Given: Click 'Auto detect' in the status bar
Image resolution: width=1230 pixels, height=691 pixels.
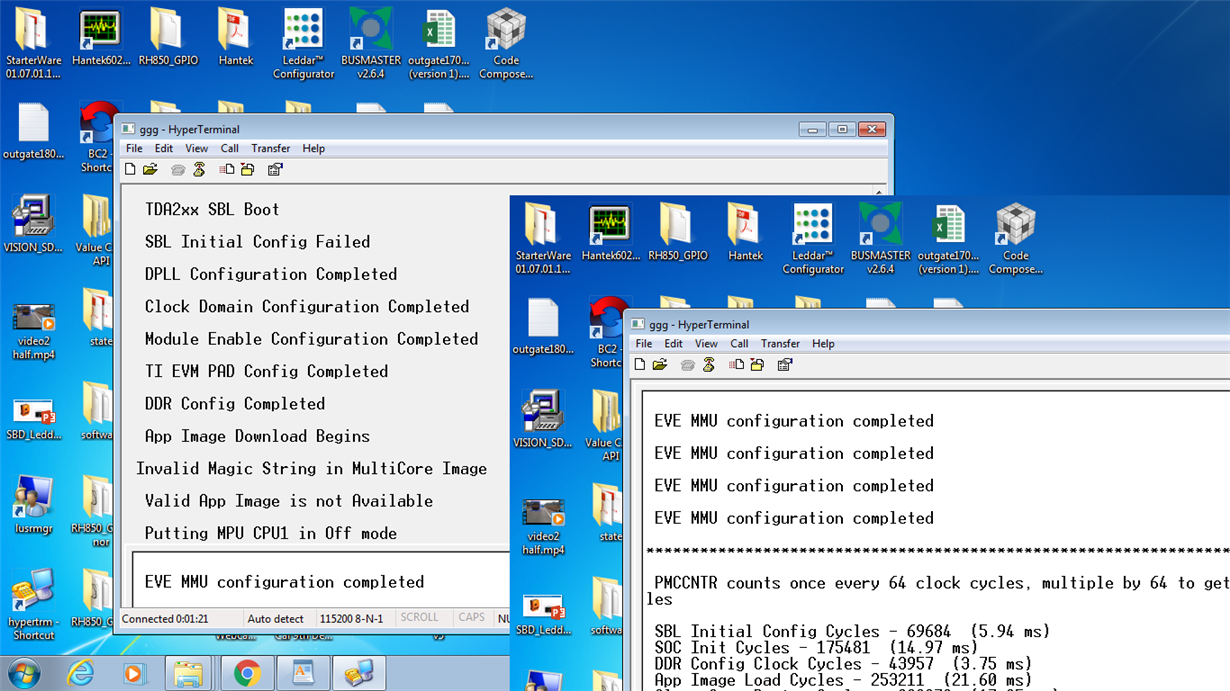Looking at the screenshot, I should pos(276,619).
